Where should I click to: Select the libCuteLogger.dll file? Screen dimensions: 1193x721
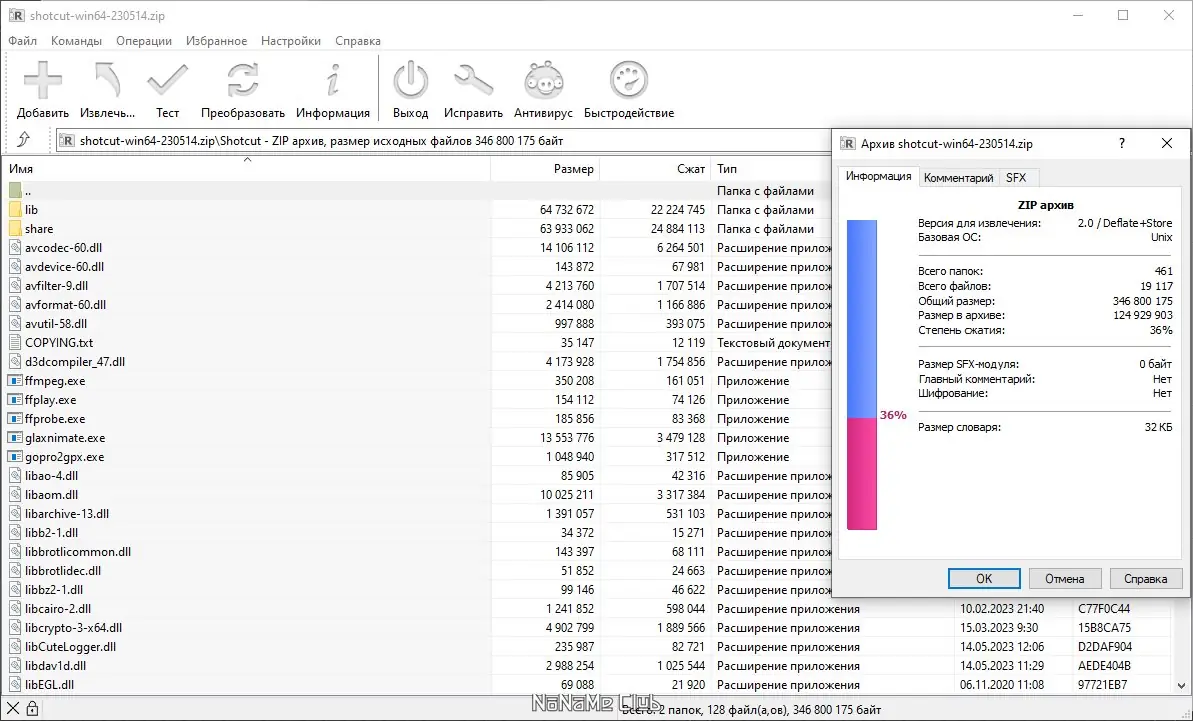[x=70, y=647]
